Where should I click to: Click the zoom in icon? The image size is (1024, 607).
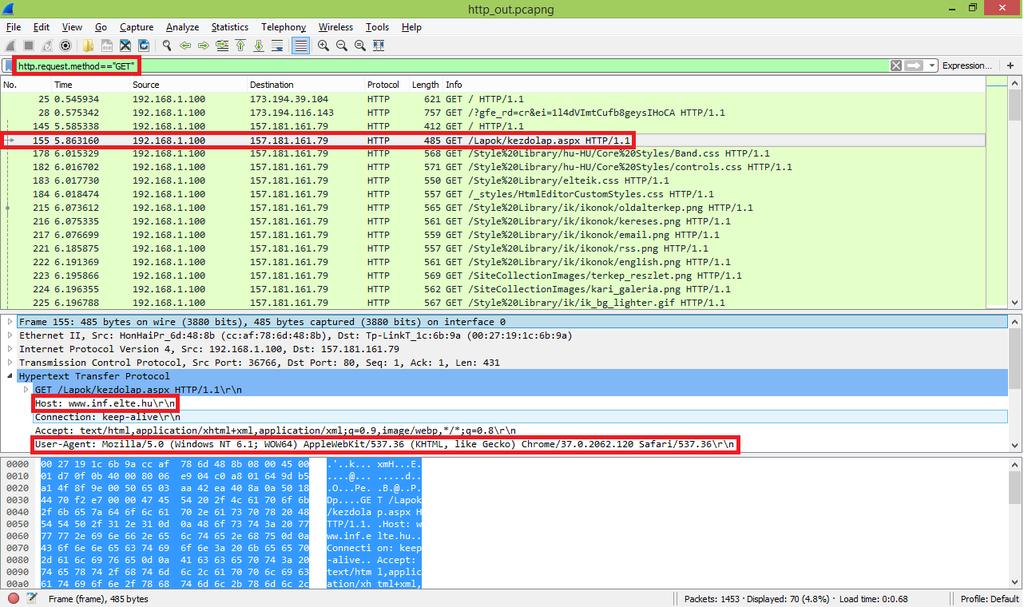[323, 46]
